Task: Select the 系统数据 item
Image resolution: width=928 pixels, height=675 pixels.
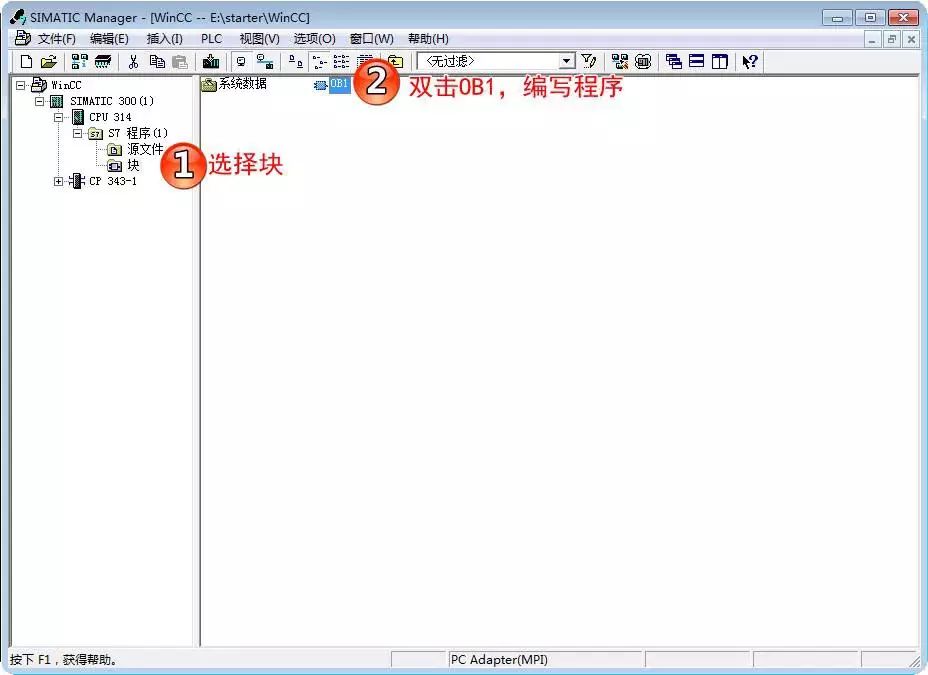Action: point(243,84)
